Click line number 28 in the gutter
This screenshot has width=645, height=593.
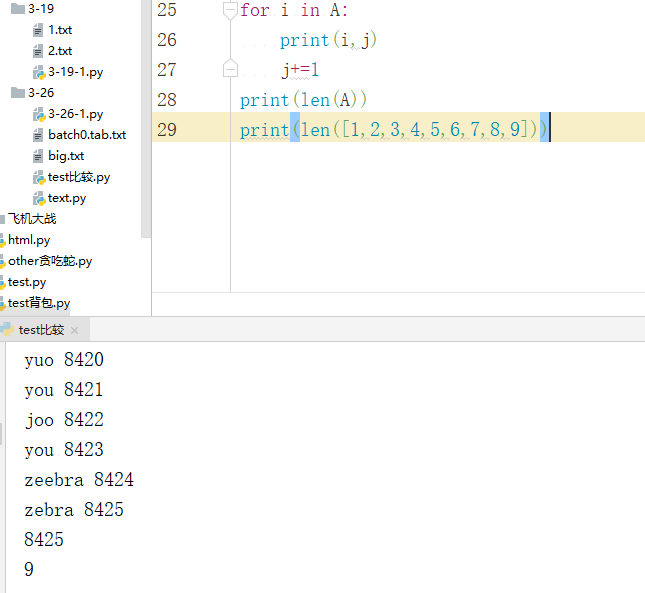point(167,100)
